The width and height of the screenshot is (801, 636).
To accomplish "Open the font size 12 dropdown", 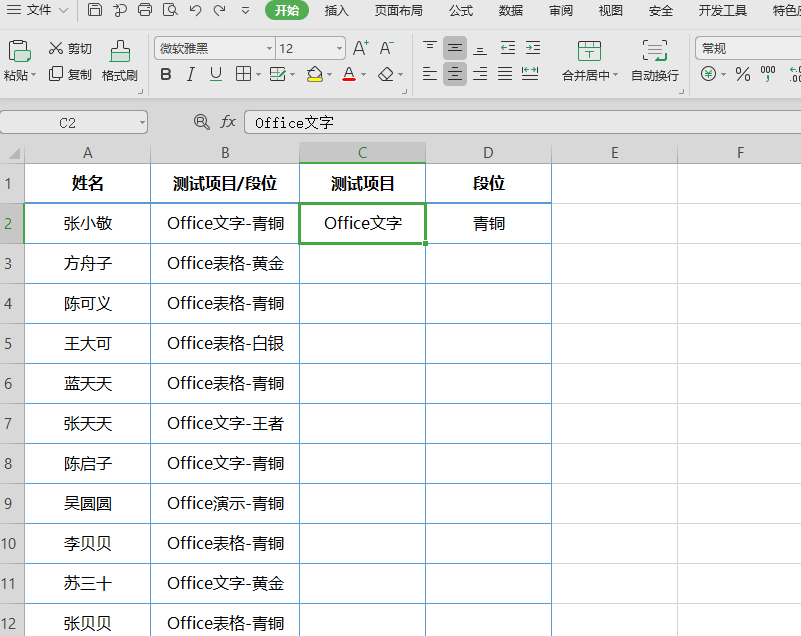I will (x=339, y=49).
